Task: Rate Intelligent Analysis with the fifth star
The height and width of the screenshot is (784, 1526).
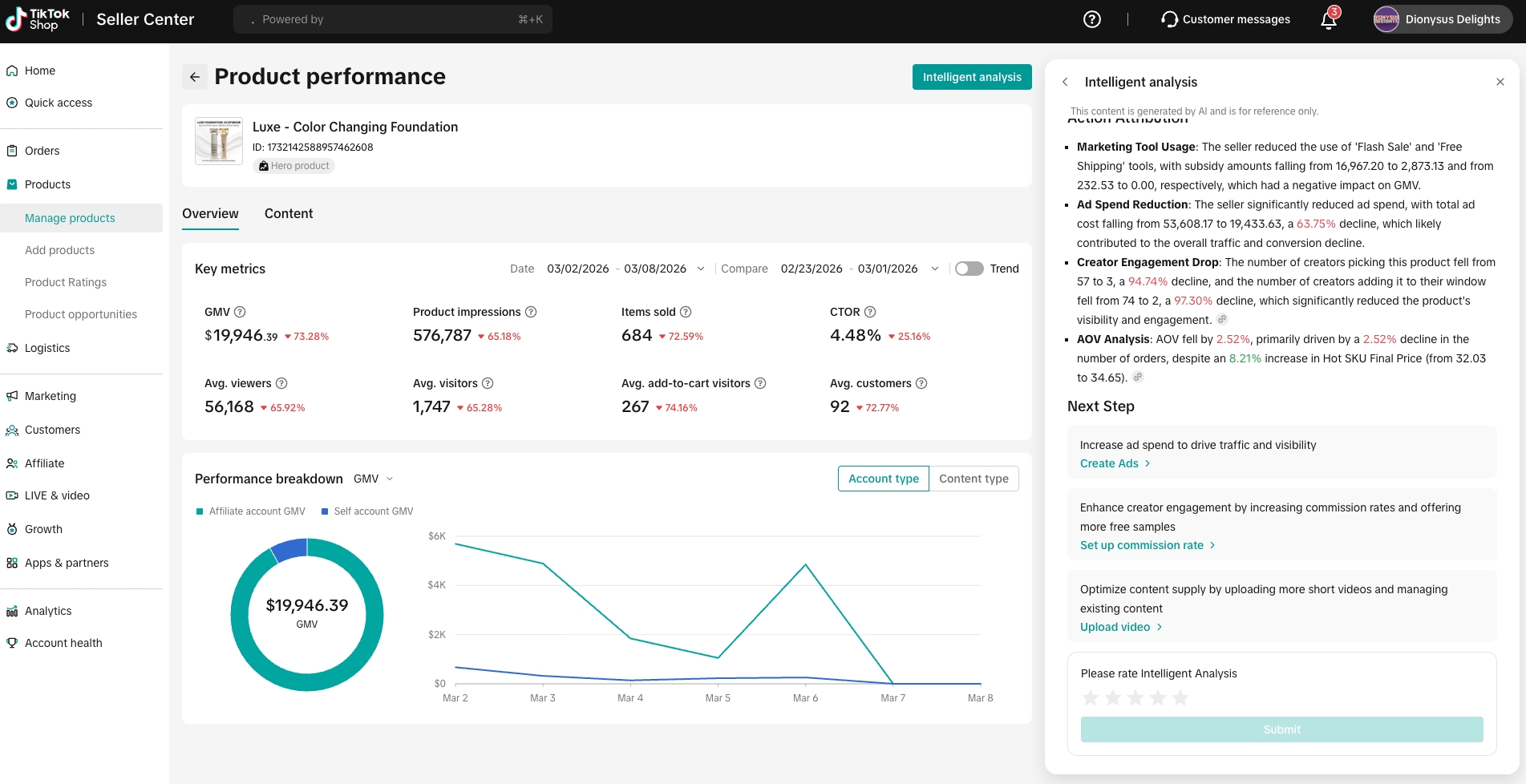Action: click(1180, 698)
